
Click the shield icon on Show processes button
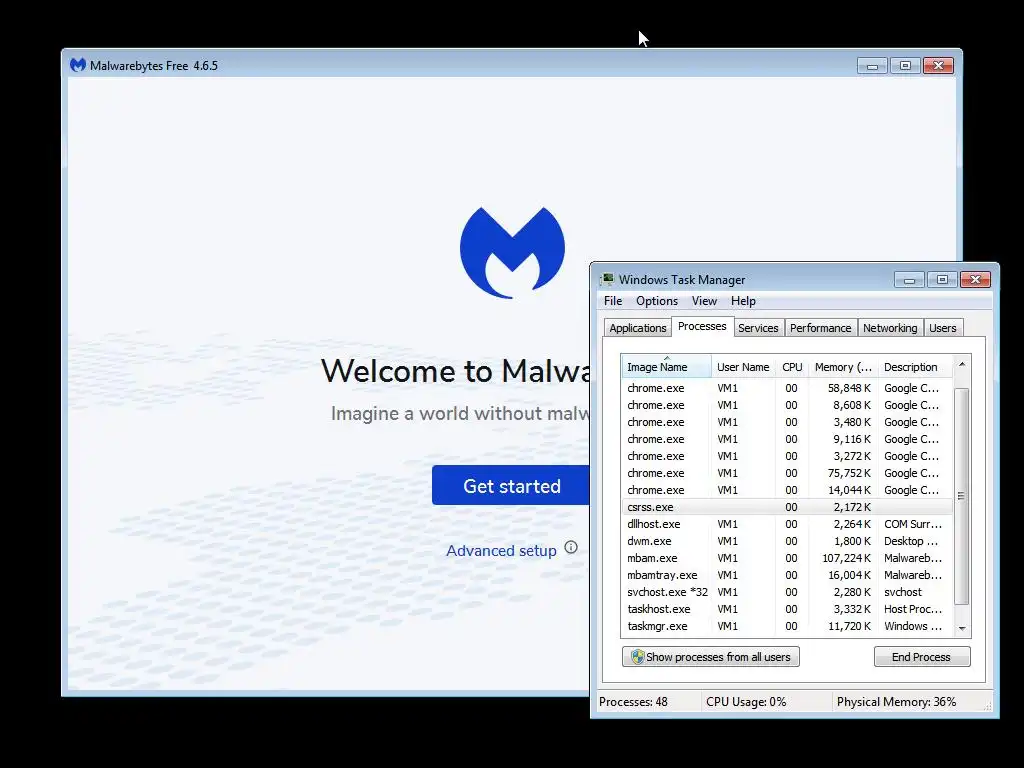pyautogui.click(x=637, y=657)
